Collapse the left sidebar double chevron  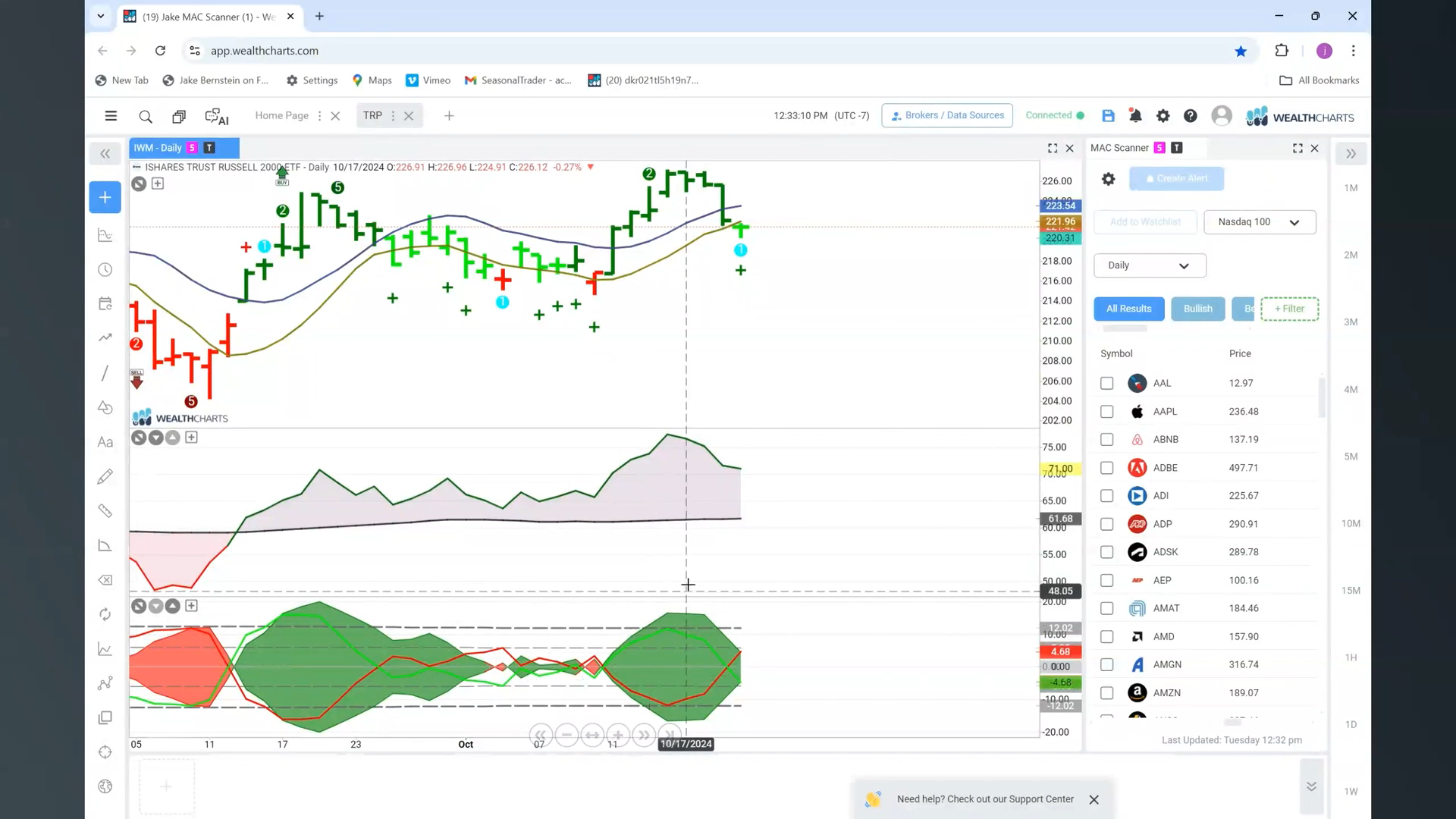pyautogui.click(x=105, y=154)
